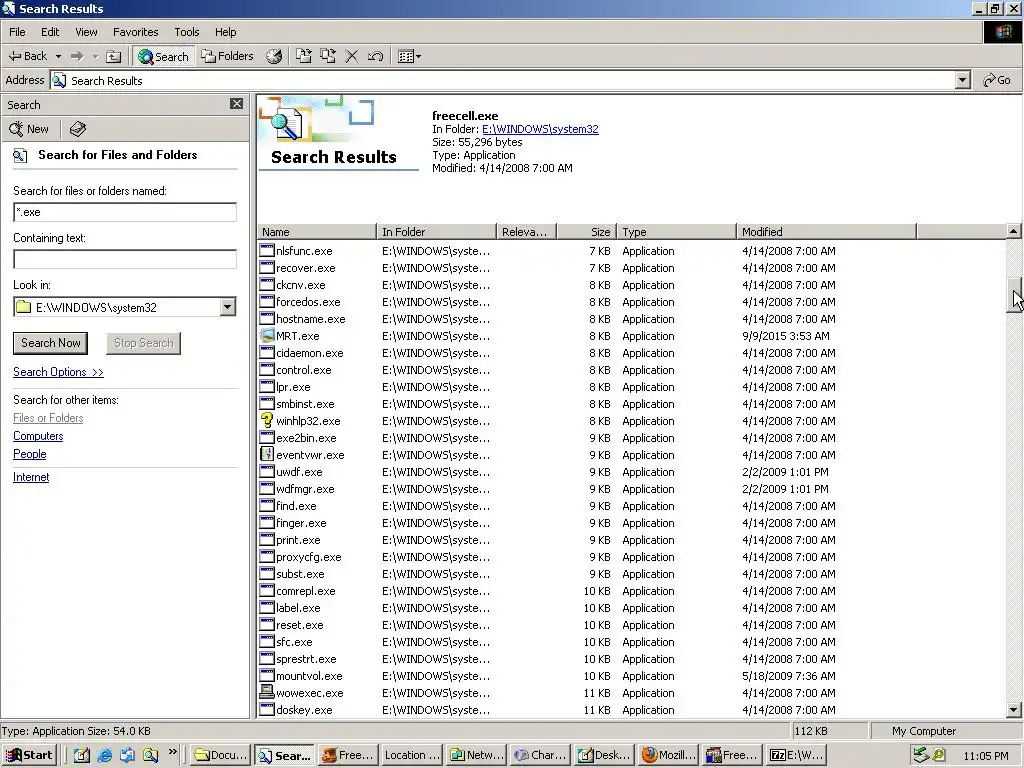Click the Start button
Image resolution: width=1024 pixels, height=768 pixels.
29,755
